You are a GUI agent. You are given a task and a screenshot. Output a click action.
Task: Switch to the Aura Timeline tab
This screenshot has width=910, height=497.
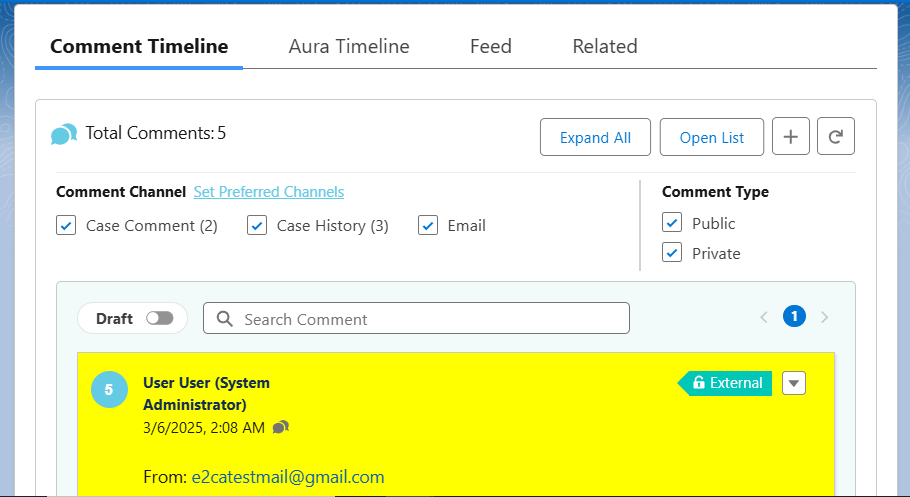[x=349, y=46]
